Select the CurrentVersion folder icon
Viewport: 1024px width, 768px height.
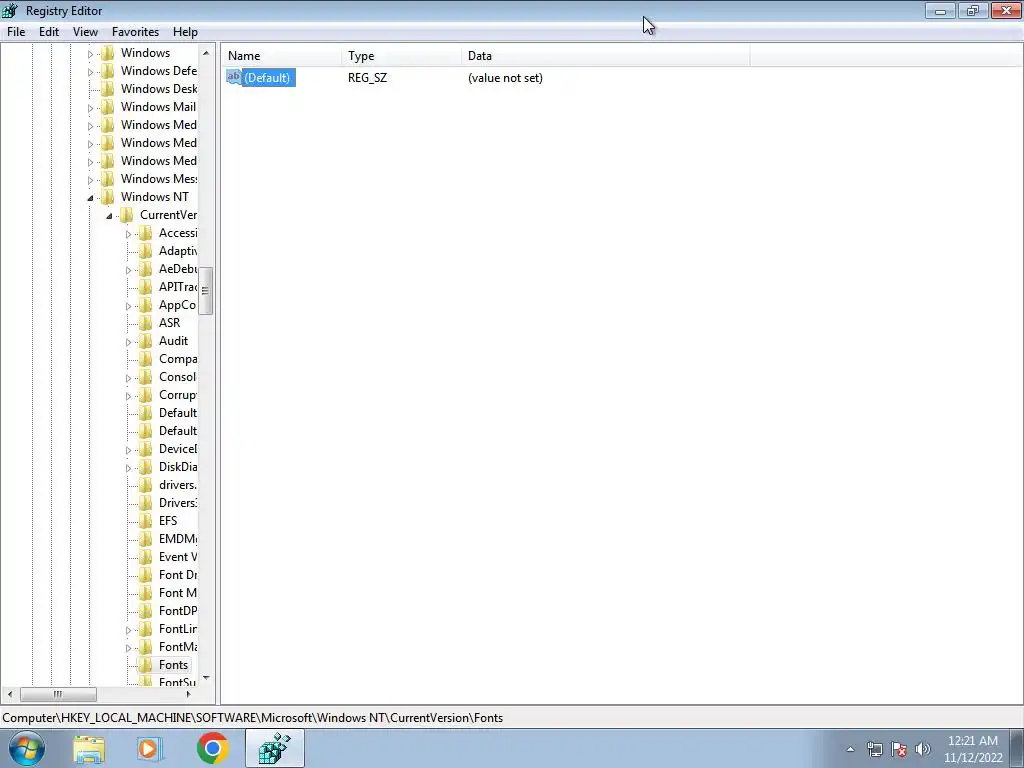127,215
